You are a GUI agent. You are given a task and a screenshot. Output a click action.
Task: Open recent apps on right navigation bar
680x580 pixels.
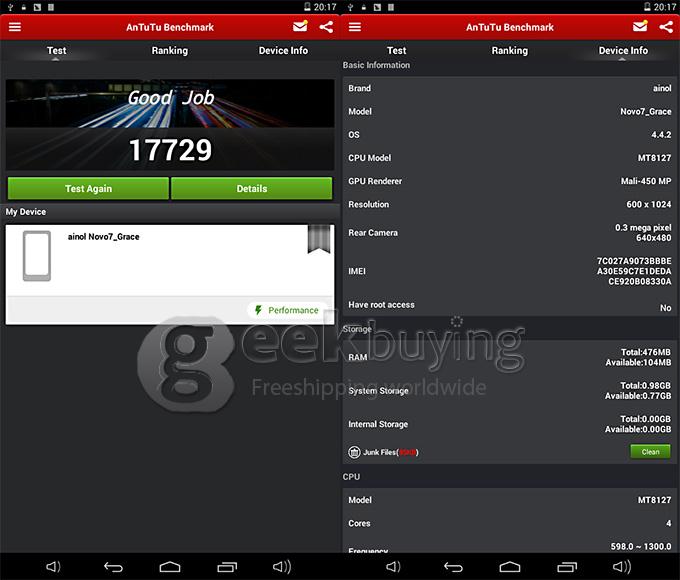pos(567,567)
